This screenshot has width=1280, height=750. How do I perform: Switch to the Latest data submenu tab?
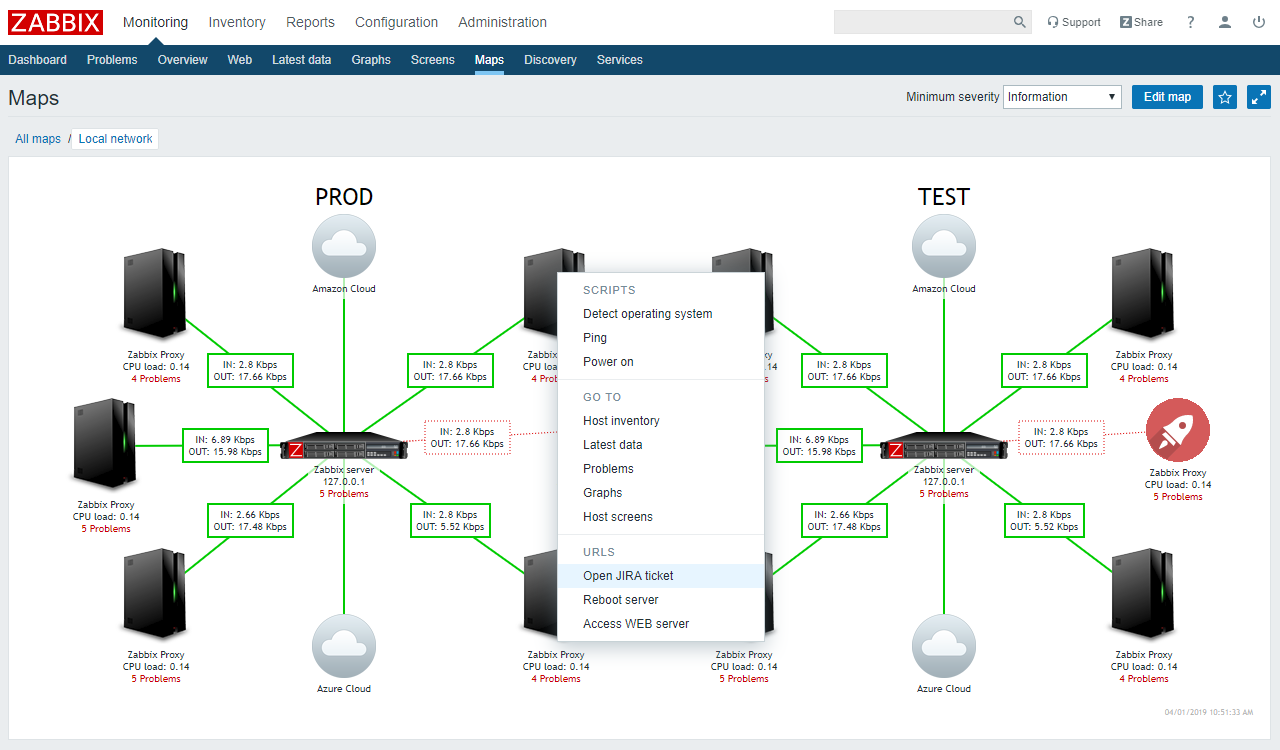(x=301, y=60)
